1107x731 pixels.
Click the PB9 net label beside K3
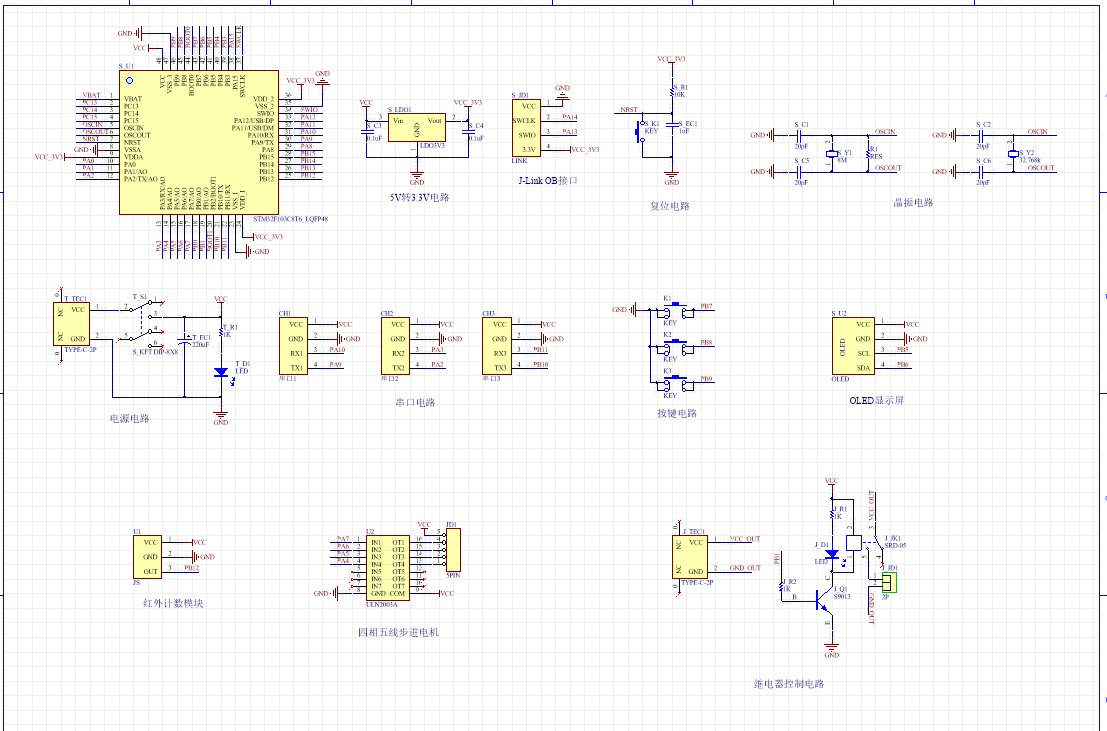pos(706,379)
